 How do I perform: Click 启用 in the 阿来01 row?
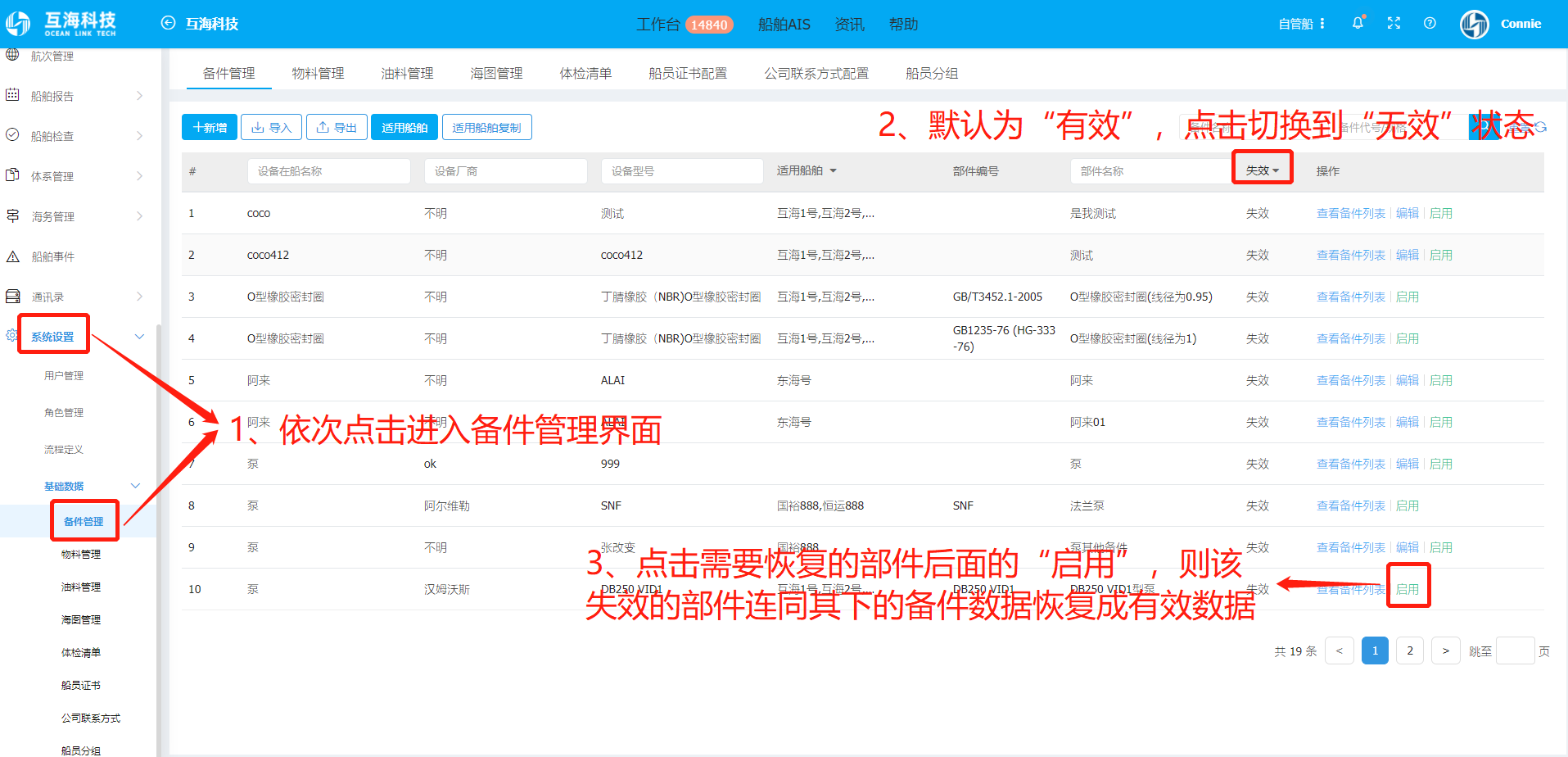click(1441, 422)
